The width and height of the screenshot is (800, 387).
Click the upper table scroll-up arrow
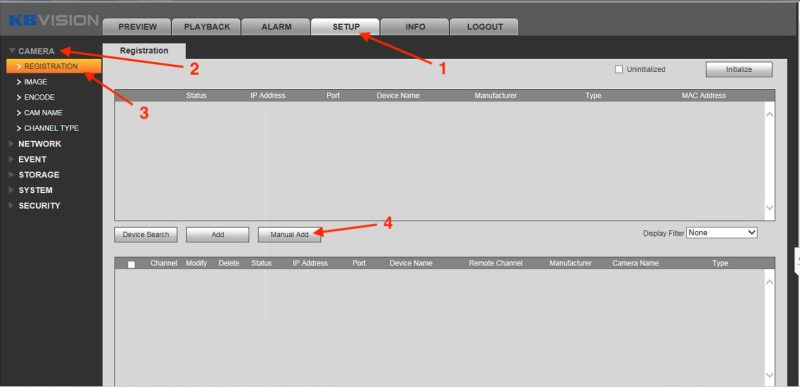click(x=769, y=114)
